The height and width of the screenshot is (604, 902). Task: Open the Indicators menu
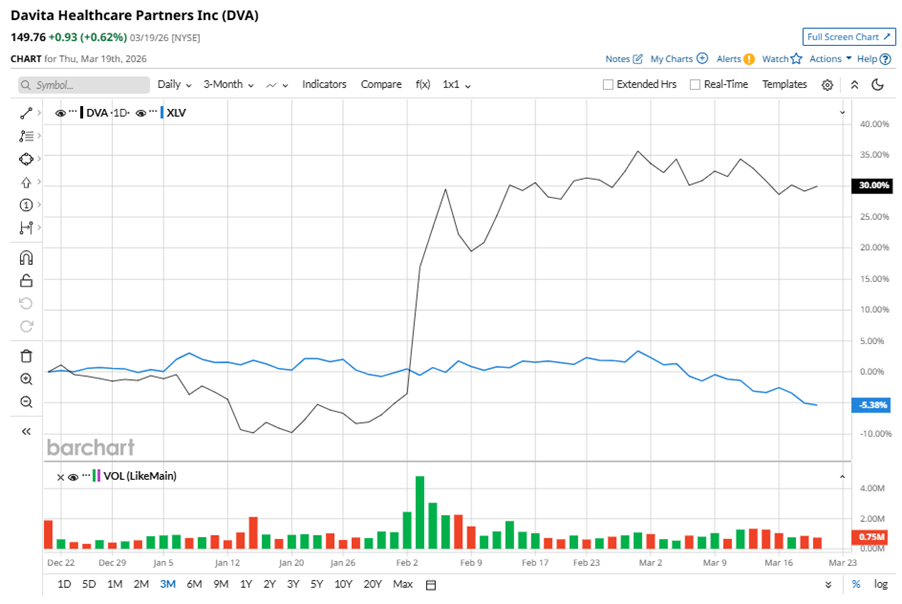click(x=324, y=85)
